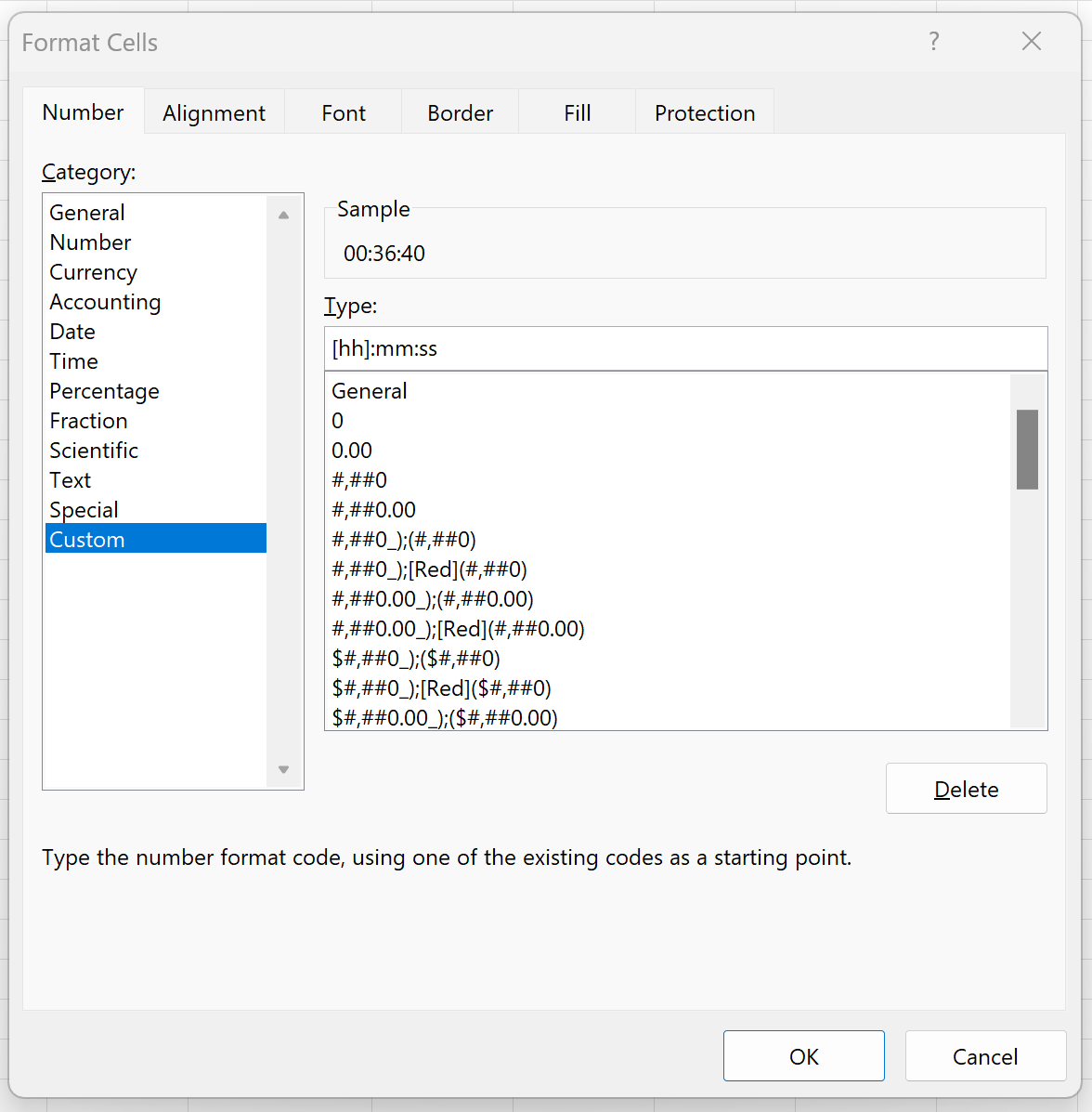The image size is (1092, 1112).
Task: Select the #,##0 format code
Action: pos(668,480)
